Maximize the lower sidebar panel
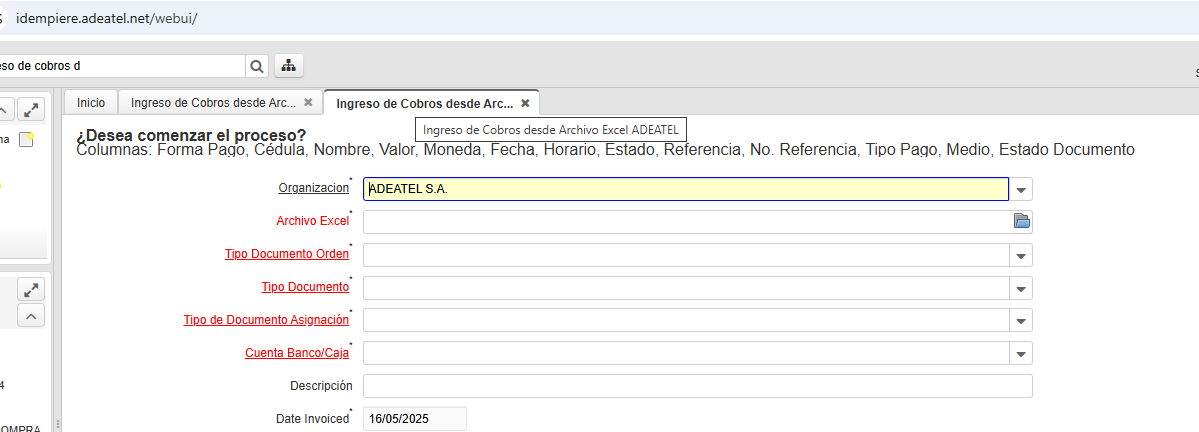This screenshot has height=432, width=1199. (32, 290)
